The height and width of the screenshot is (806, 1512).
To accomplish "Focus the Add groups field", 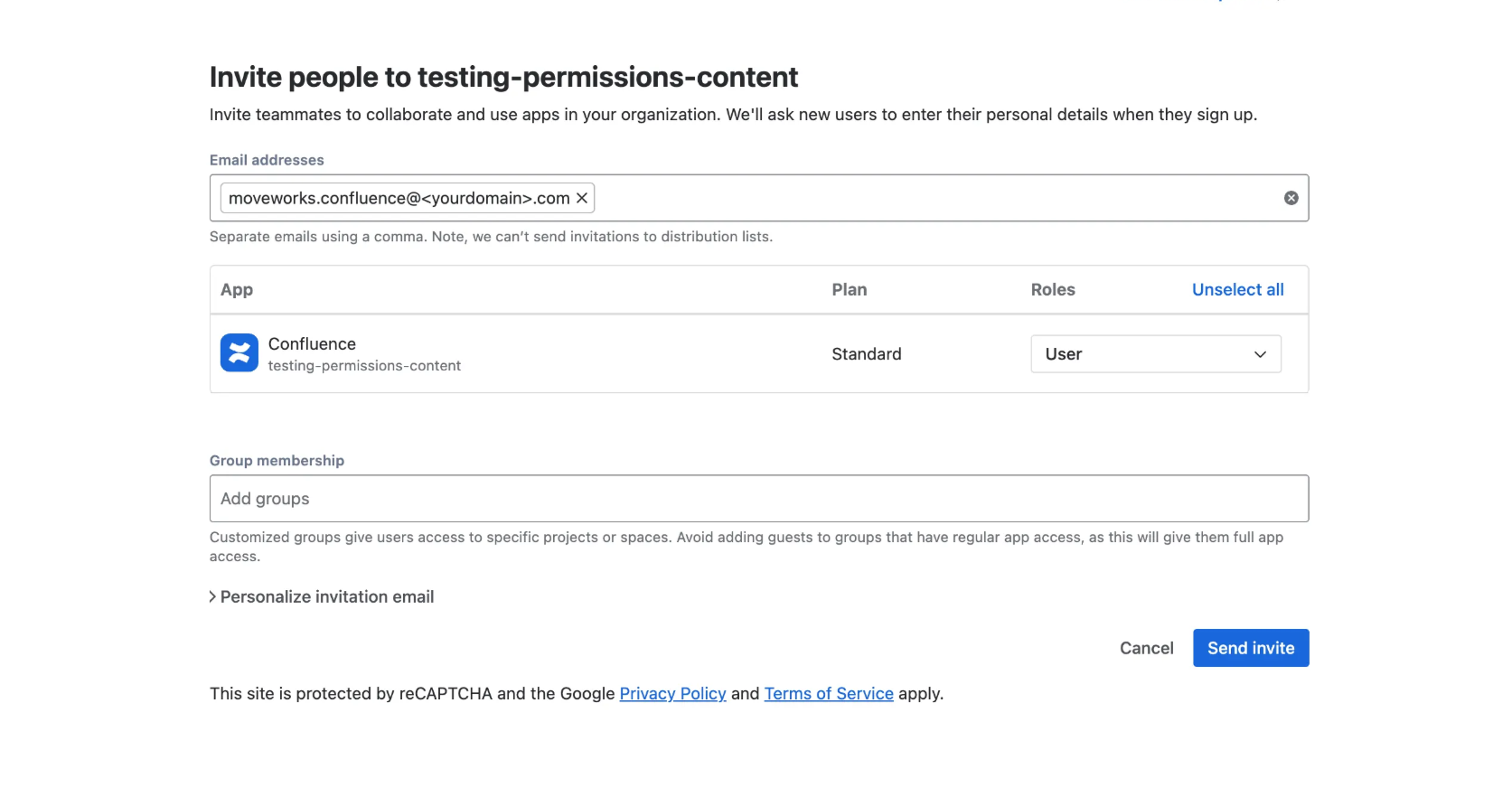I will [758, 499].
